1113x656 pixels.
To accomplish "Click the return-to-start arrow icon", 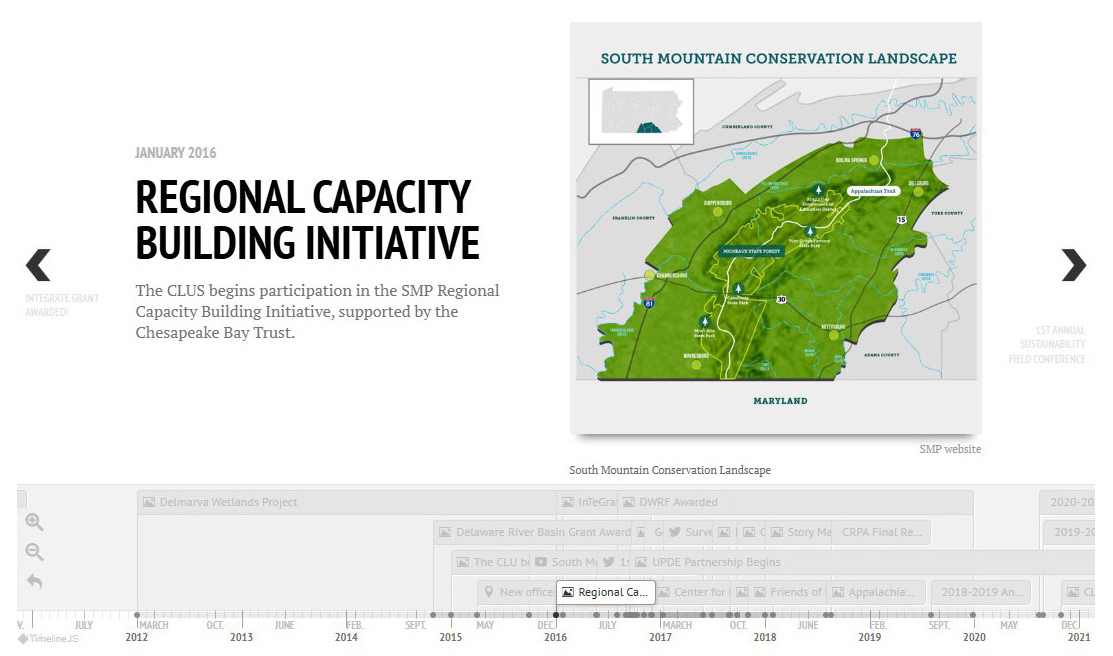I will click(x=34, y=582).
